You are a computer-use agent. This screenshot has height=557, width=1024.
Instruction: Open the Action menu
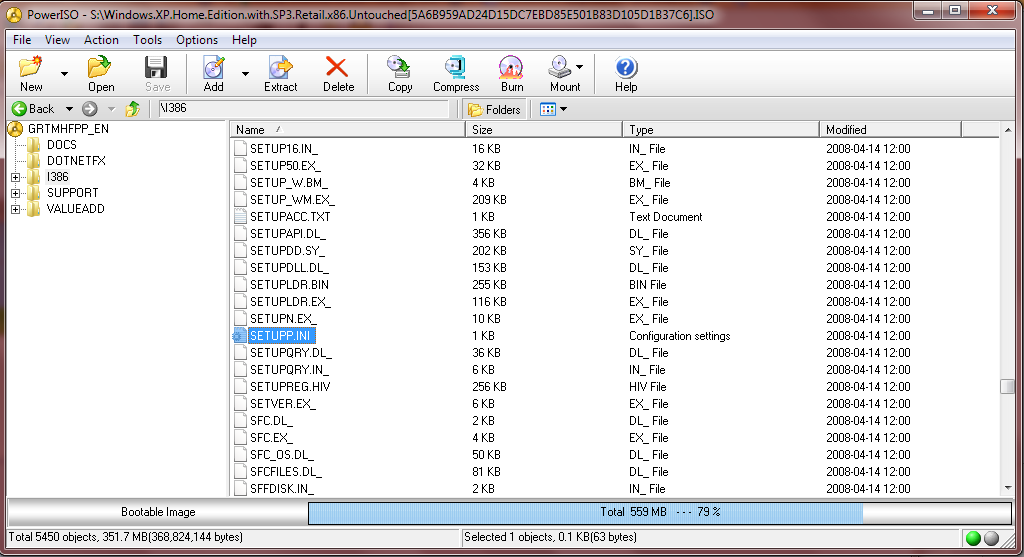101,40
